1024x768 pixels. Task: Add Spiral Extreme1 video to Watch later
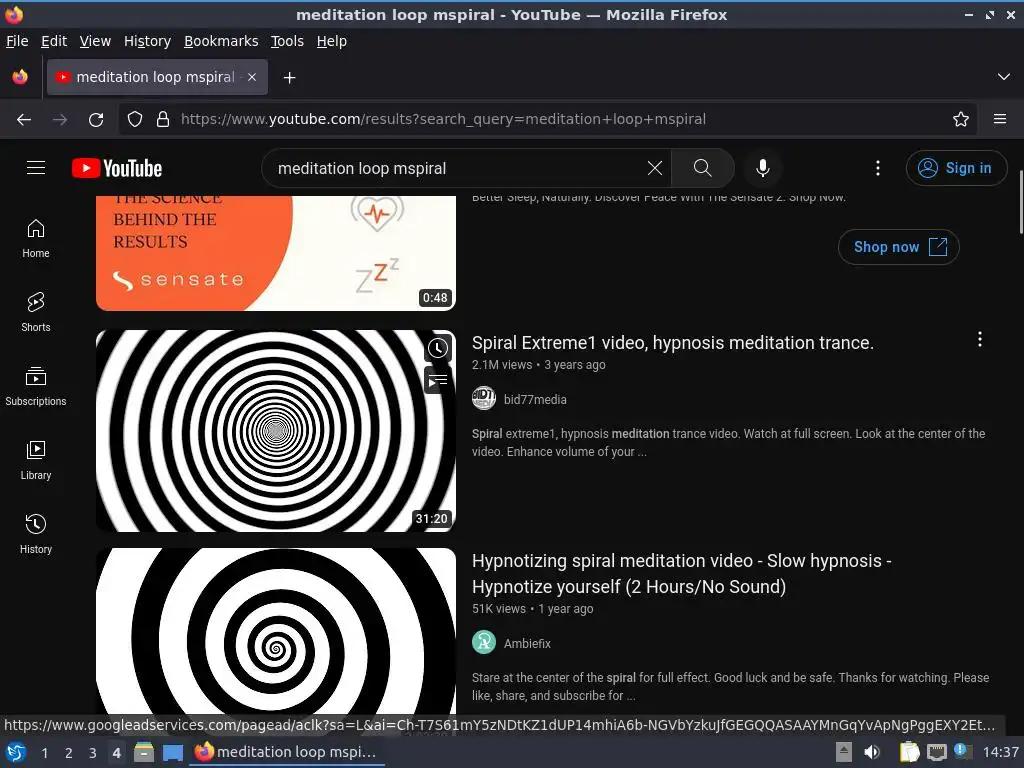click(x=438, y=348)
